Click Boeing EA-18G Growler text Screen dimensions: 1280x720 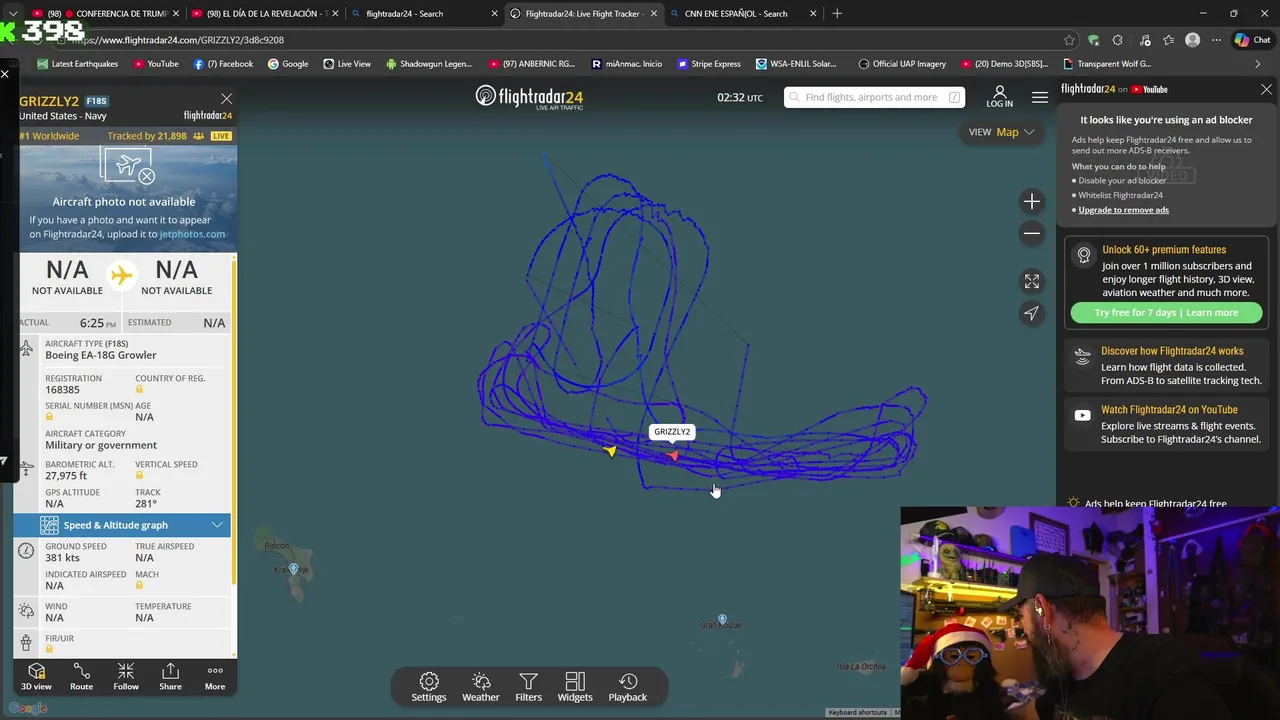pos(100,355)
